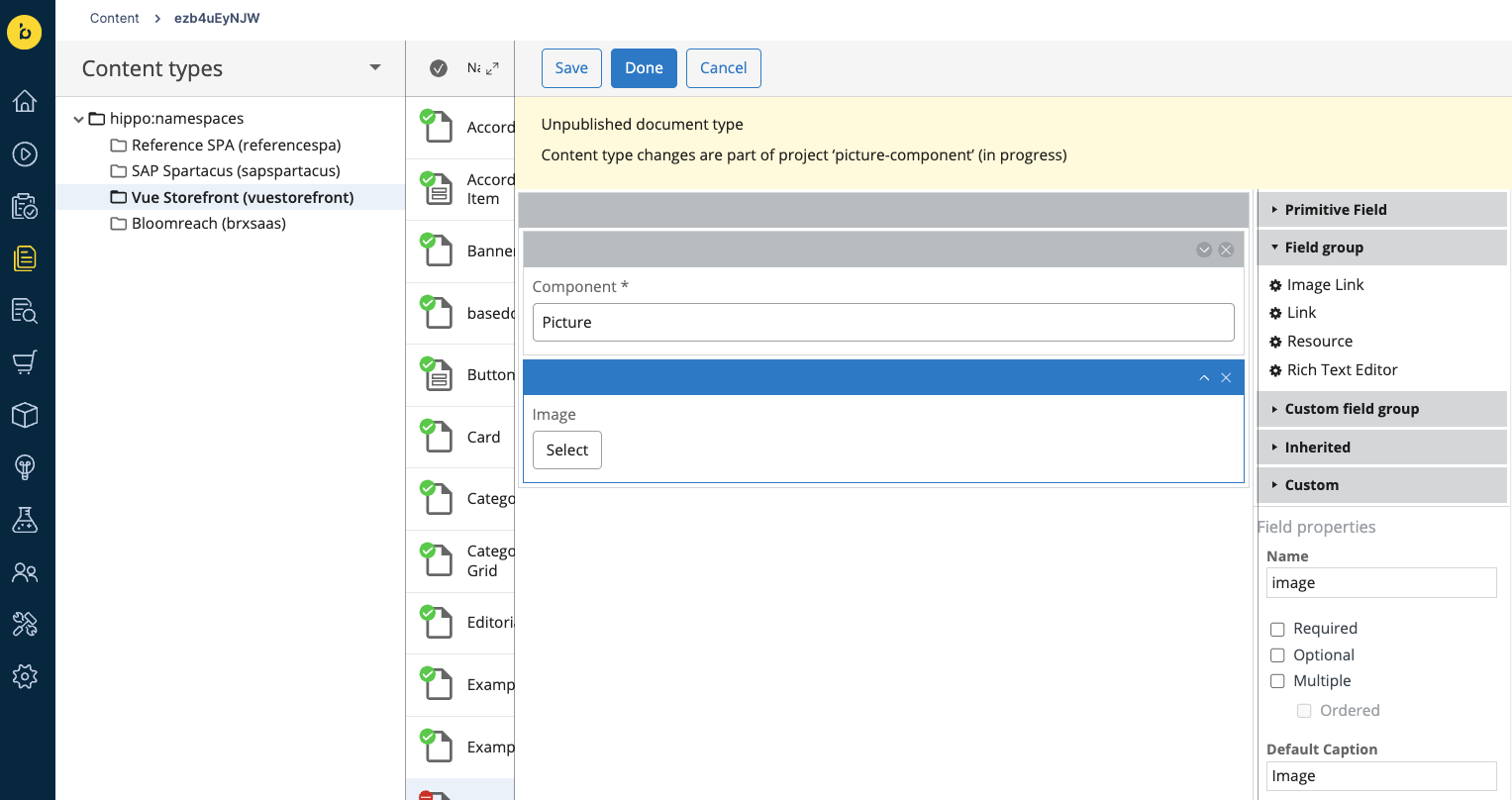Open the Accordion Item list entry
Viewport: 1512px width, 800px height.
coord(460,189)
